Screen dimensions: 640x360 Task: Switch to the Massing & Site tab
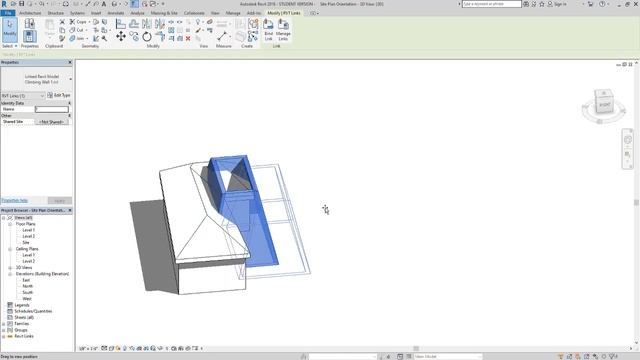pyautogui.click(x=164, y=13)
